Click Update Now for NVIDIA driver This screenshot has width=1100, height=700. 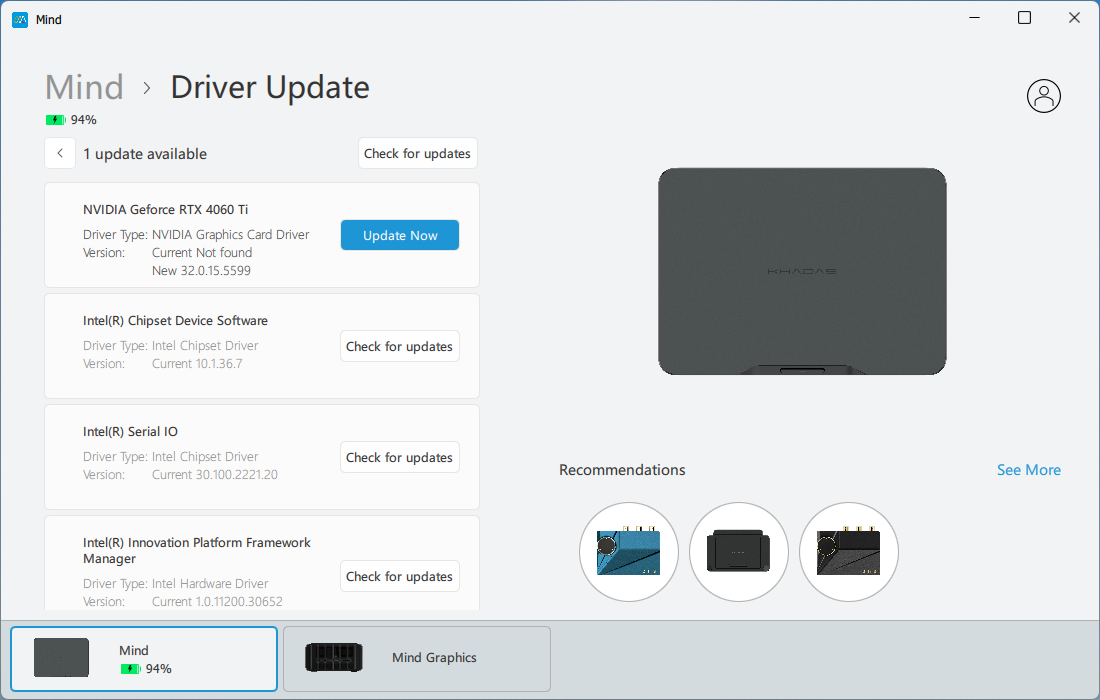tap(400, 235)
